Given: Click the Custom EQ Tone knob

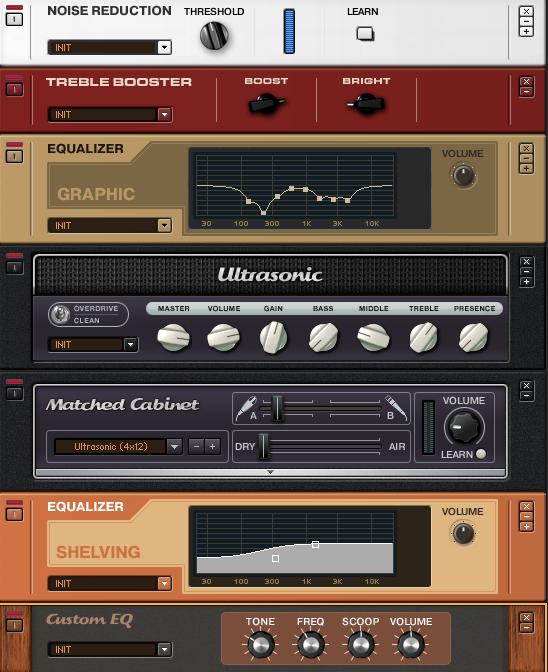Looking at the screenshot, I should 261,645.
